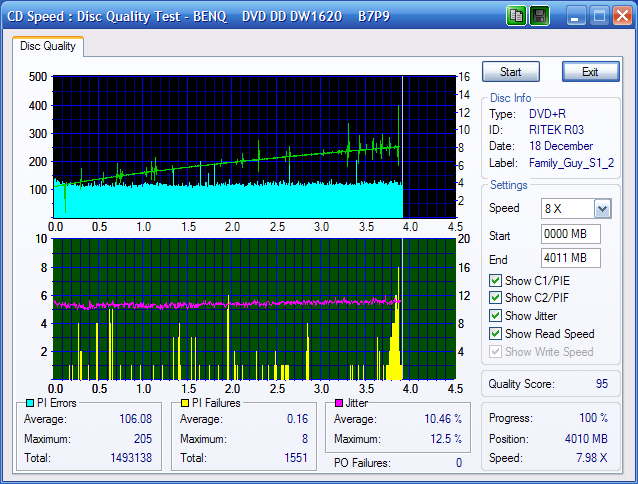Click the copy-to-clipboard icon in title bar

pyautogui.click(x=516, y=16)
